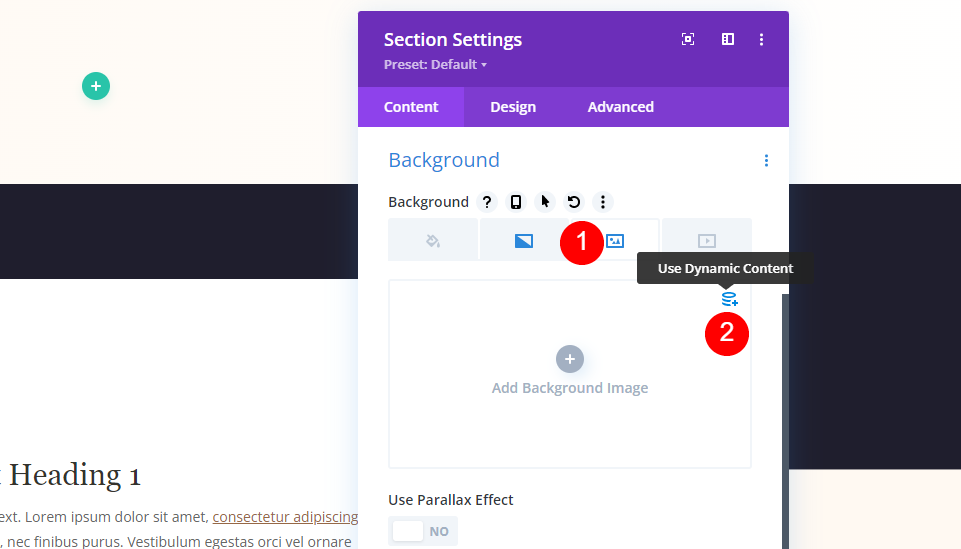The height and width of the screenshot is (549, 961).
Task: Open Section Settings three-dot menu
Action: pyautogui.click(x=761, y=39)
